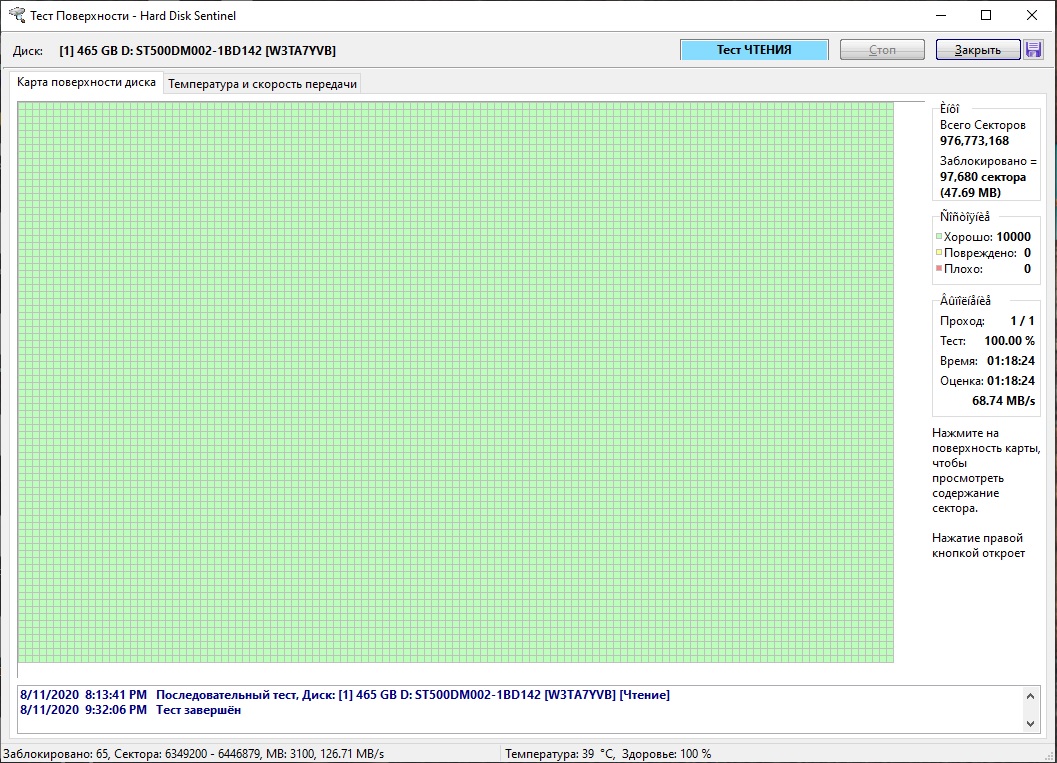Click the disabled Стоп button
The width and height of the screenshot is (1057, 763).
click(x=882, y=49)
